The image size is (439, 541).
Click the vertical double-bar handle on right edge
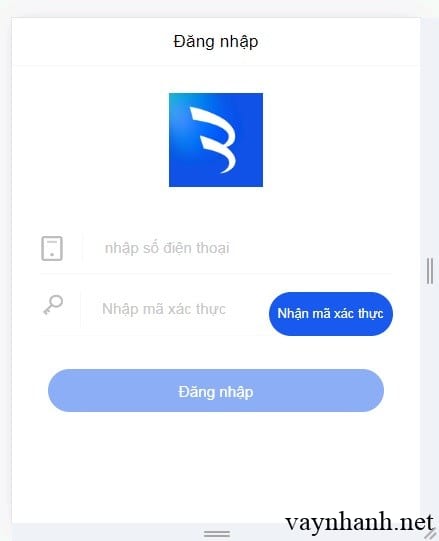click(x=430, y=270)
